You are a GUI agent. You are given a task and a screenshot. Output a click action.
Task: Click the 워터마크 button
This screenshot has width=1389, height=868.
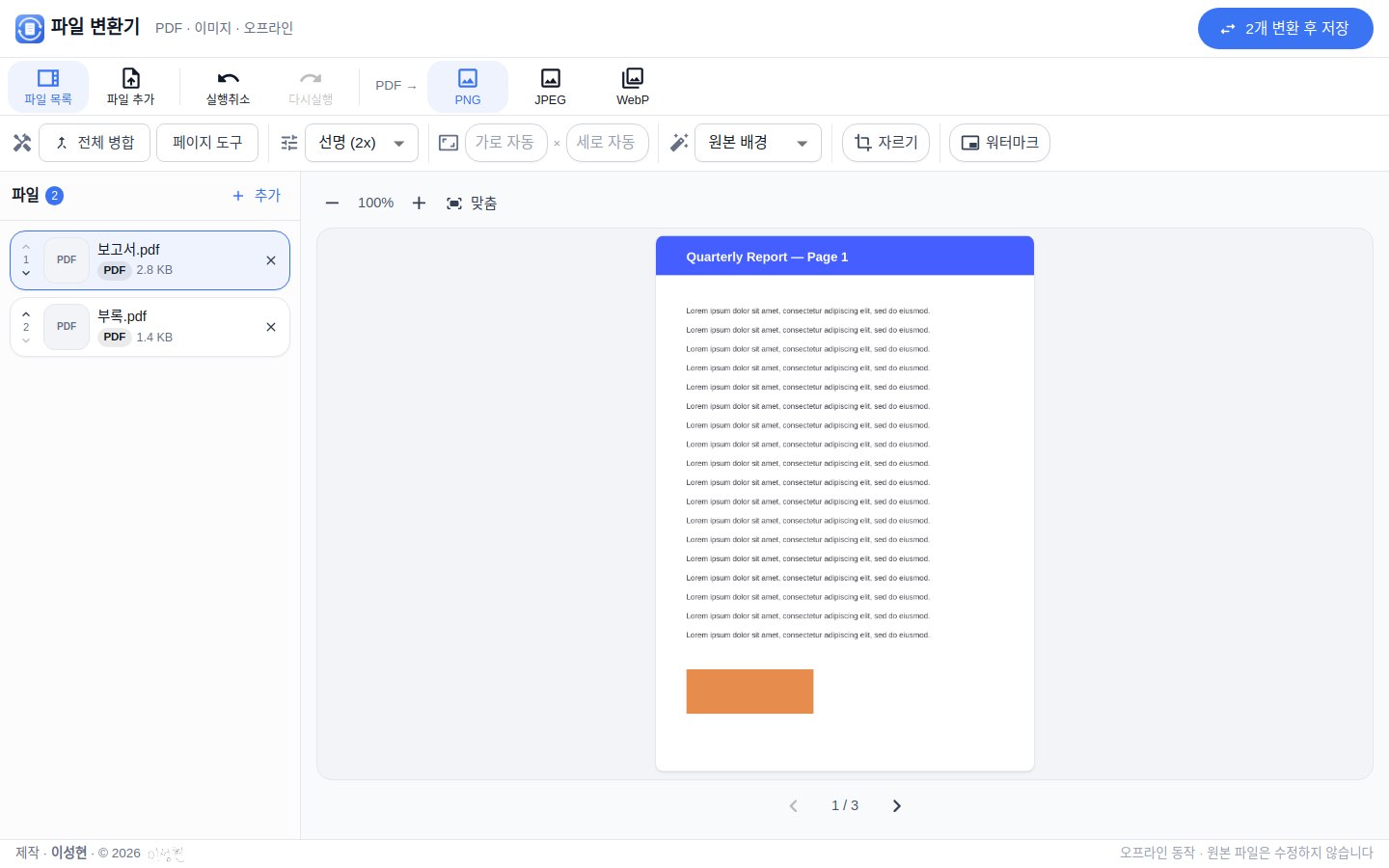tap(999, 143)
